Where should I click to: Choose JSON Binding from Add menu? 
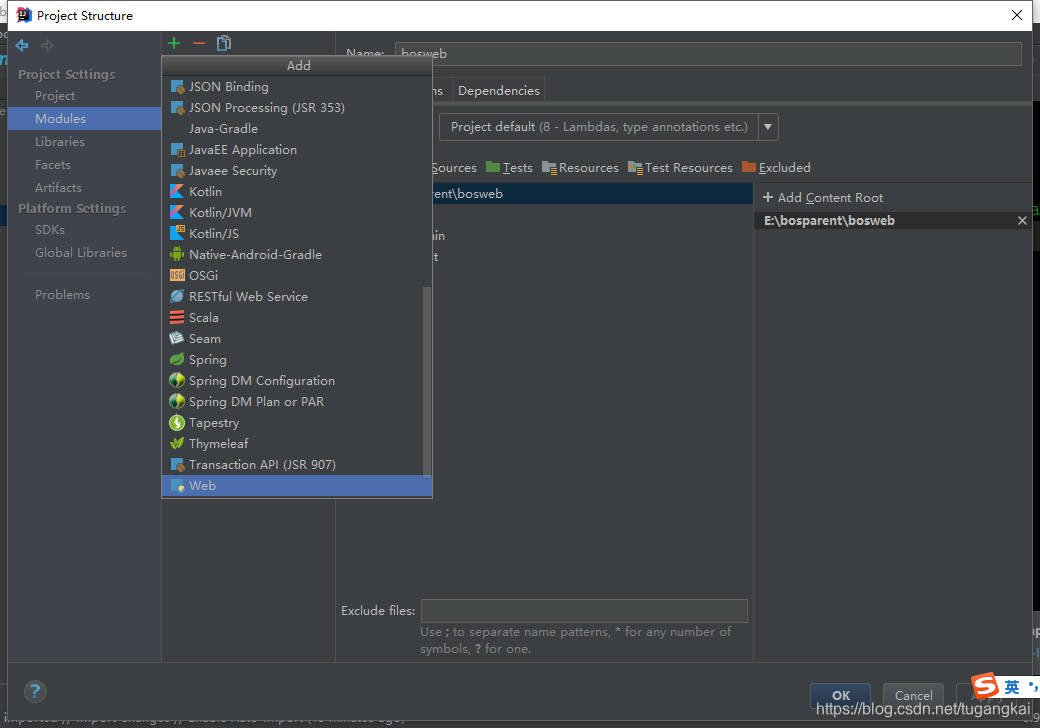[296, 87]
